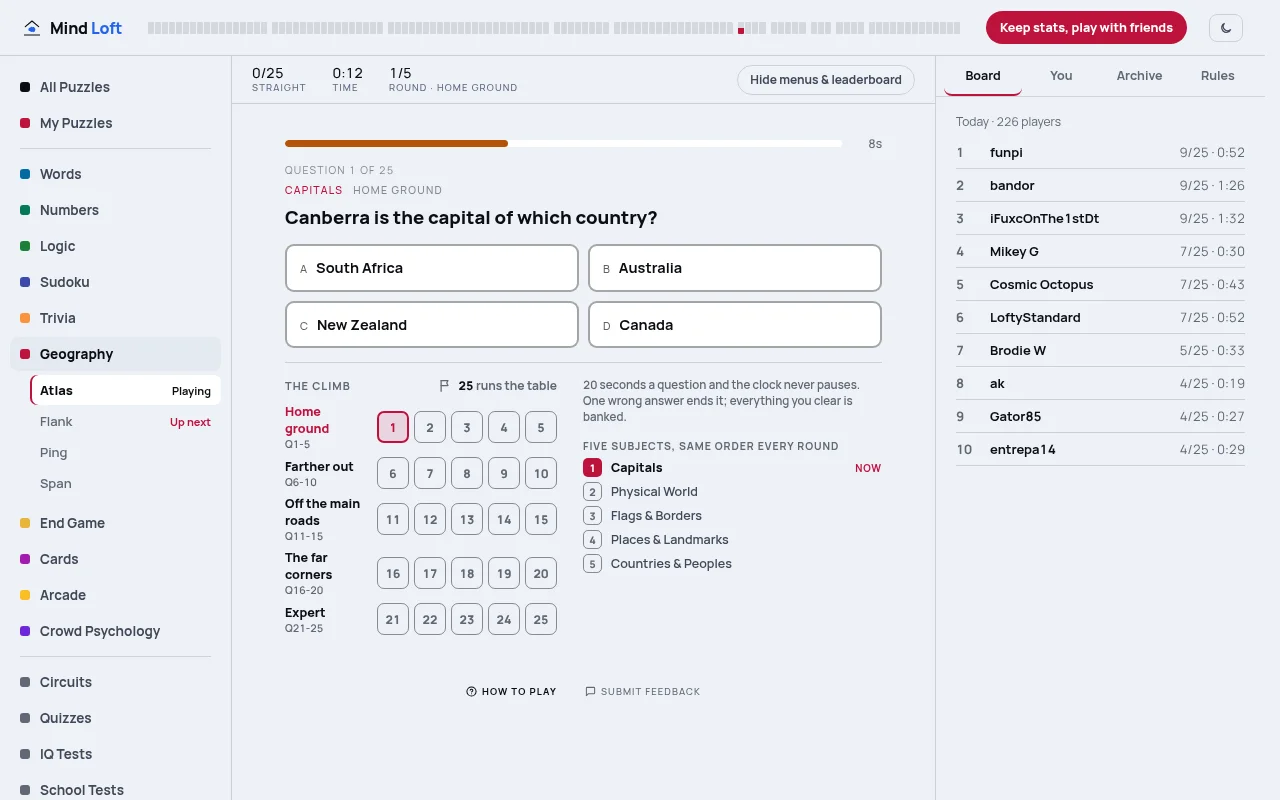Screen dimensions: 1280x800
Task: Select Atlas in the sidebar
Action: (125, 391)
